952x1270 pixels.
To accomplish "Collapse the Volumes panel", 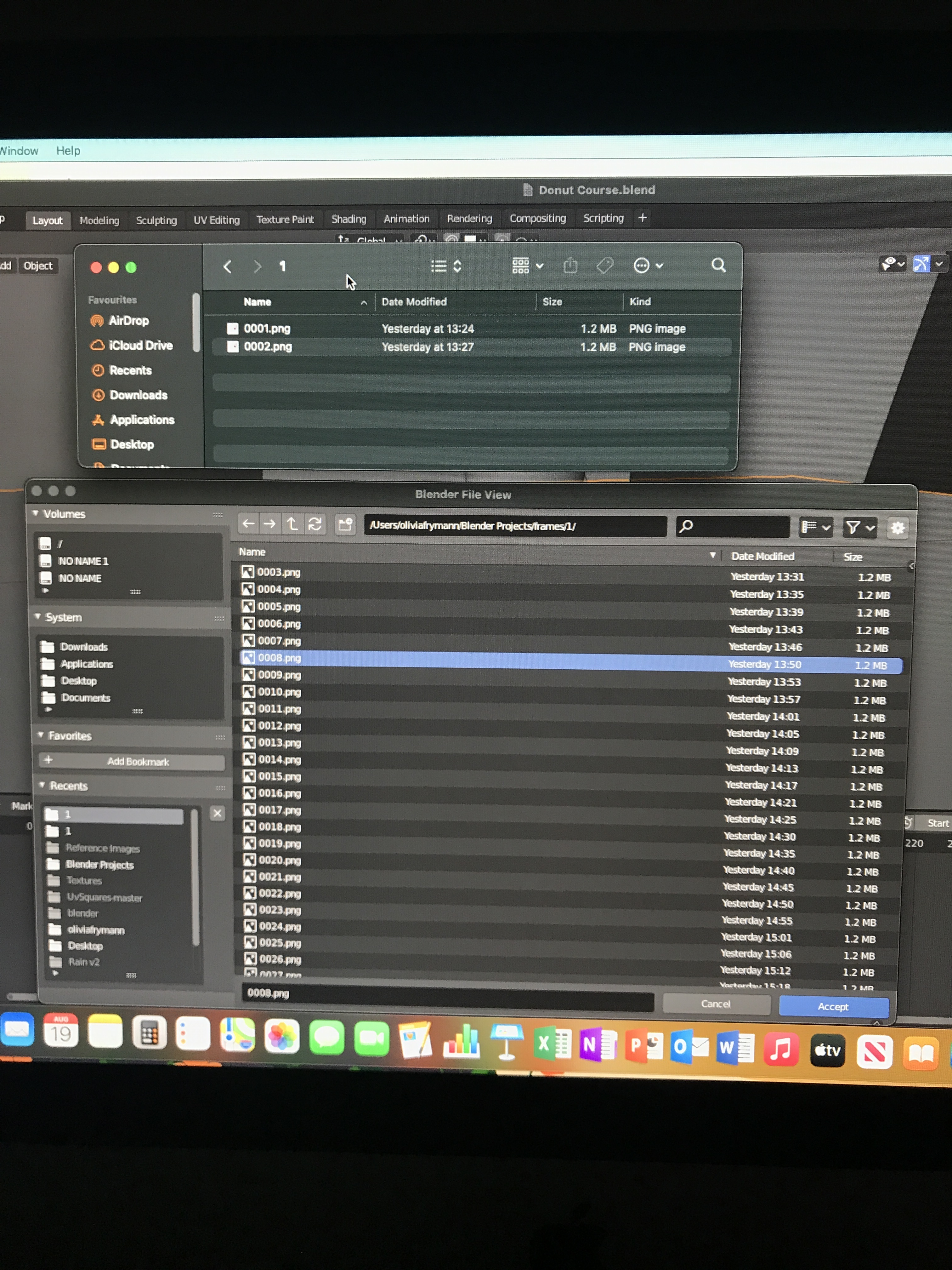I will pyautogui.click(x=36, y=513).
